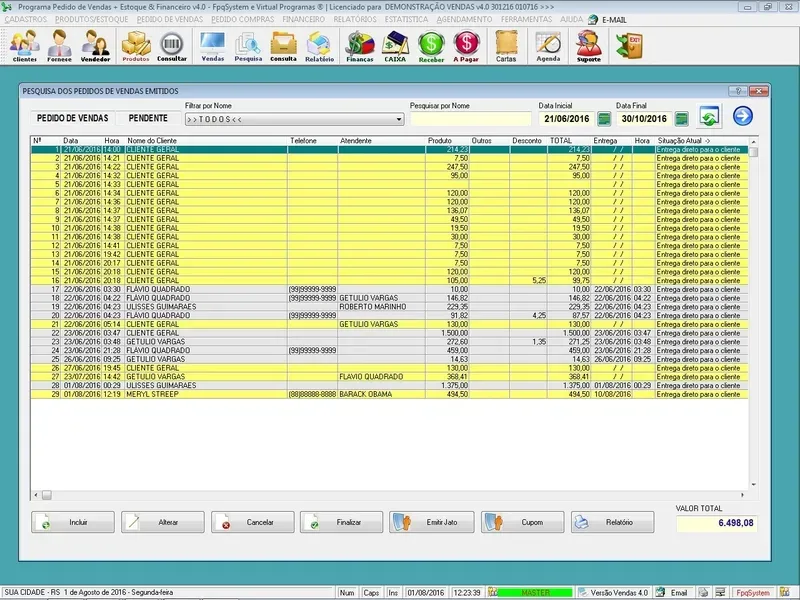Click the Vendedor toolbar icon
Screen dimensions: 800x600
click(x=96, y=45)
